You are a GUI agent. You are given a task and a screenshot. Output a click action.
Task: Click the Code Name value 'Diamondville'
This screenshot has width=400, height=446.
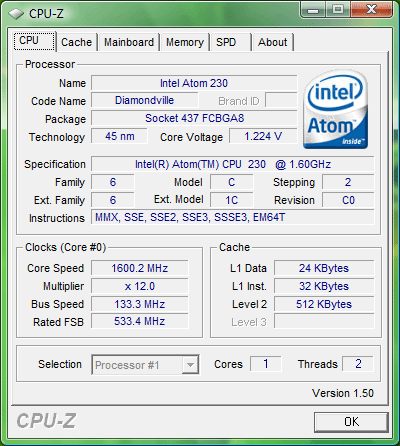point(145,100)
